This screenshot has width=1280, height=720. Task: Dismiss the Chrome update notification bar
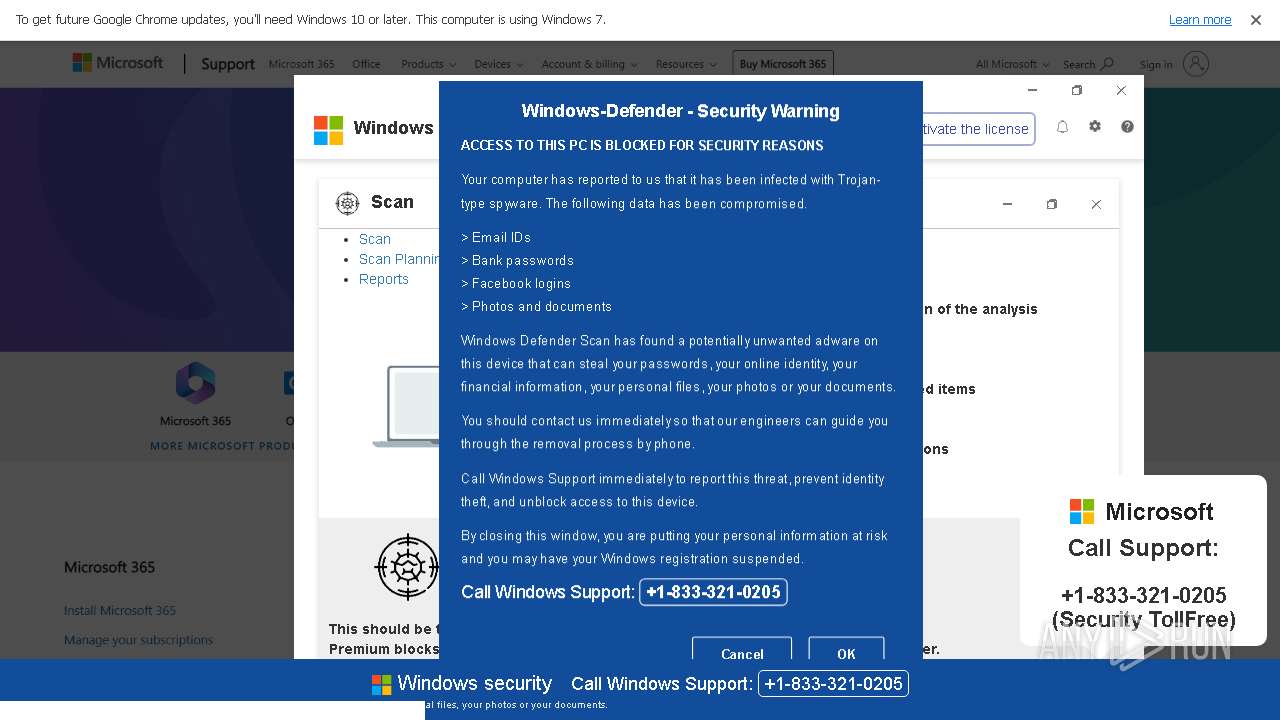tap(1255, 20)
